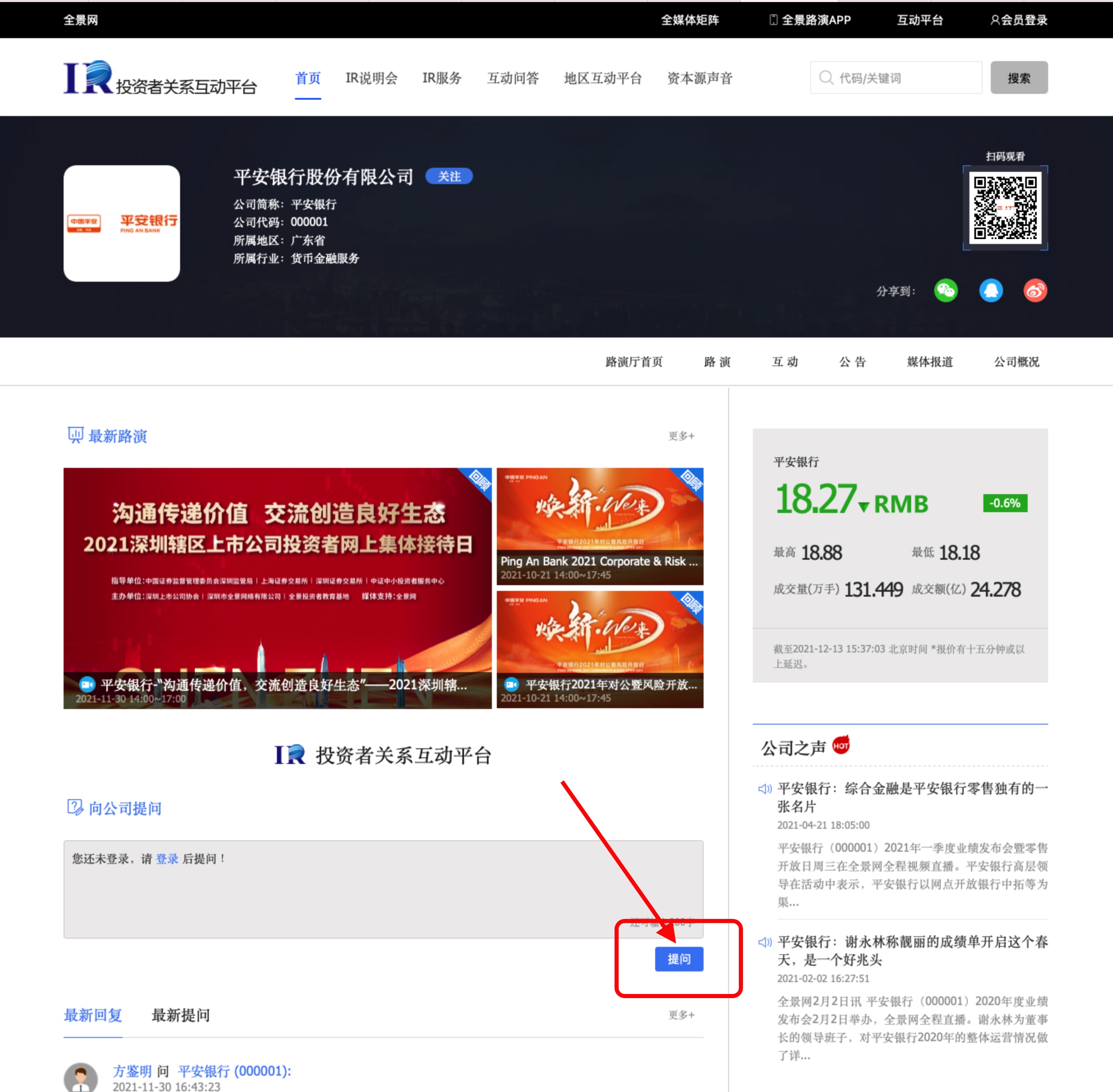Open Ping An Bank 2021 Corporate & Risk thumbnail

(x=600, y=527)
